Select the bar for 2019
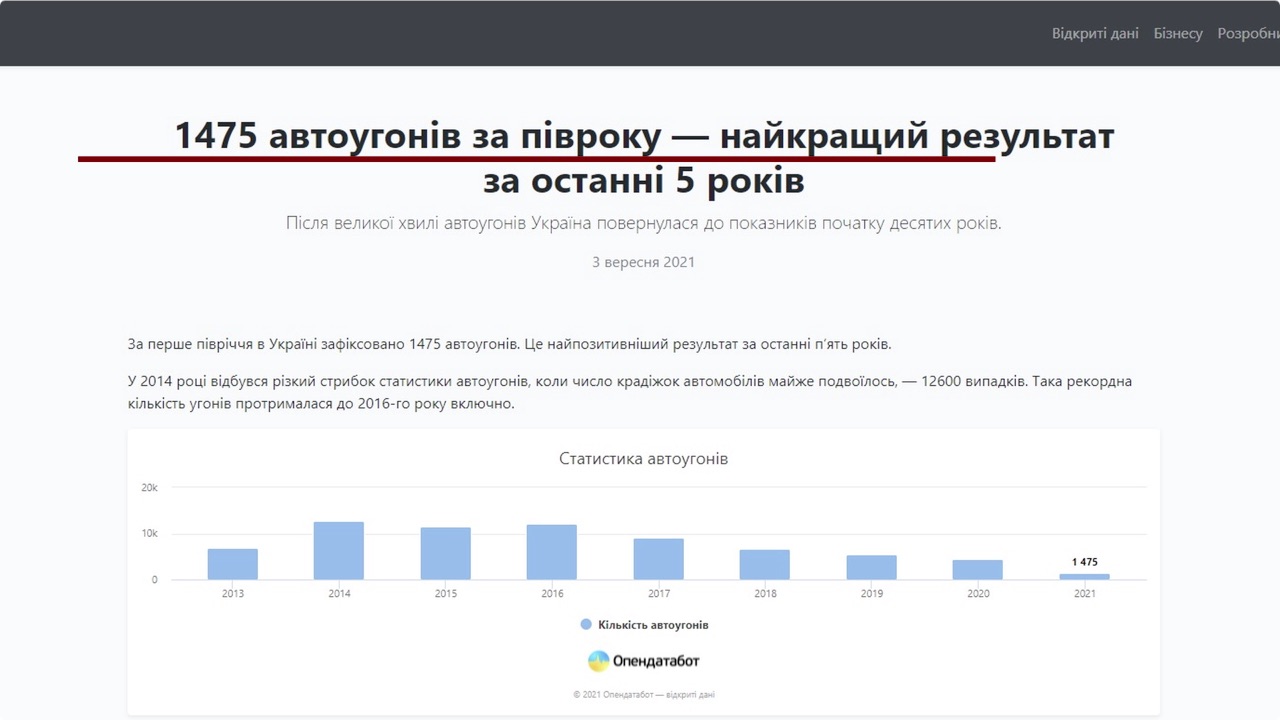 pos(872,568)
